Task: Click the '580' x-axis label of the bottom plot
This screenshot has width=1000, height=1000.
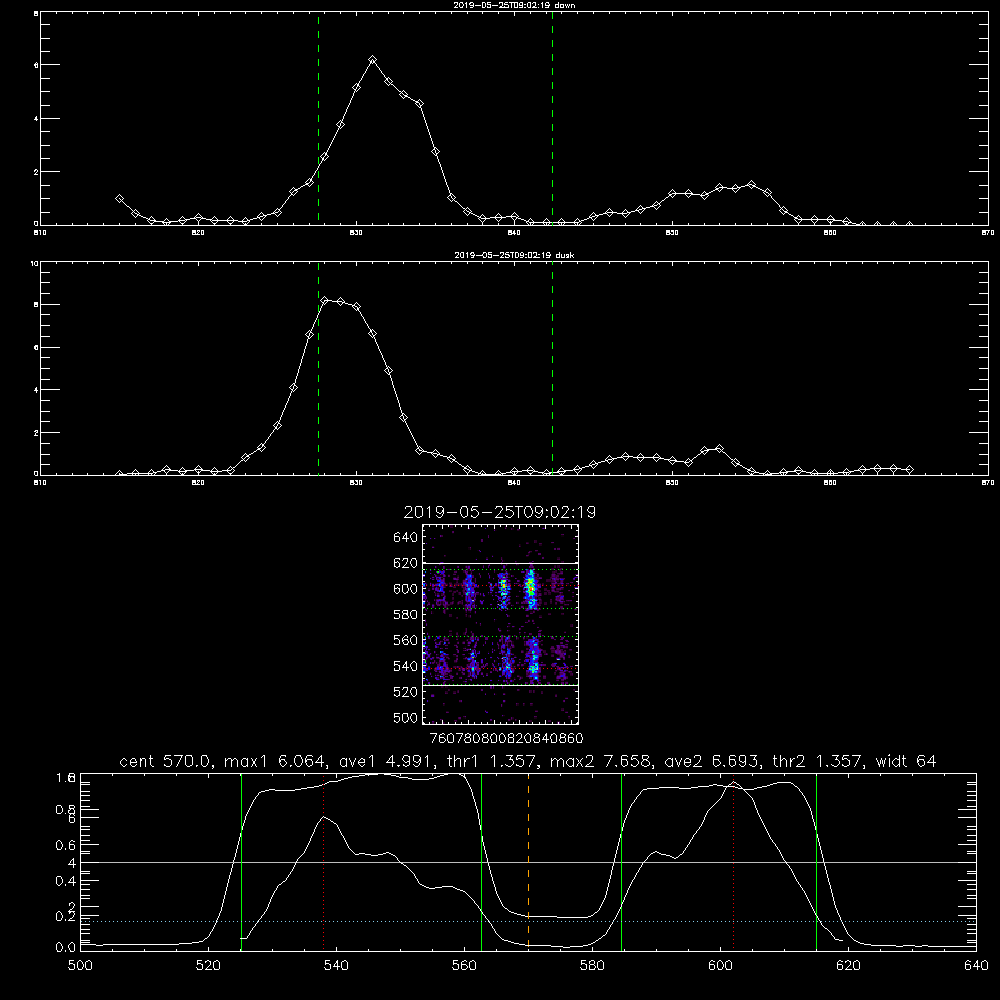Action: (592, 966)
